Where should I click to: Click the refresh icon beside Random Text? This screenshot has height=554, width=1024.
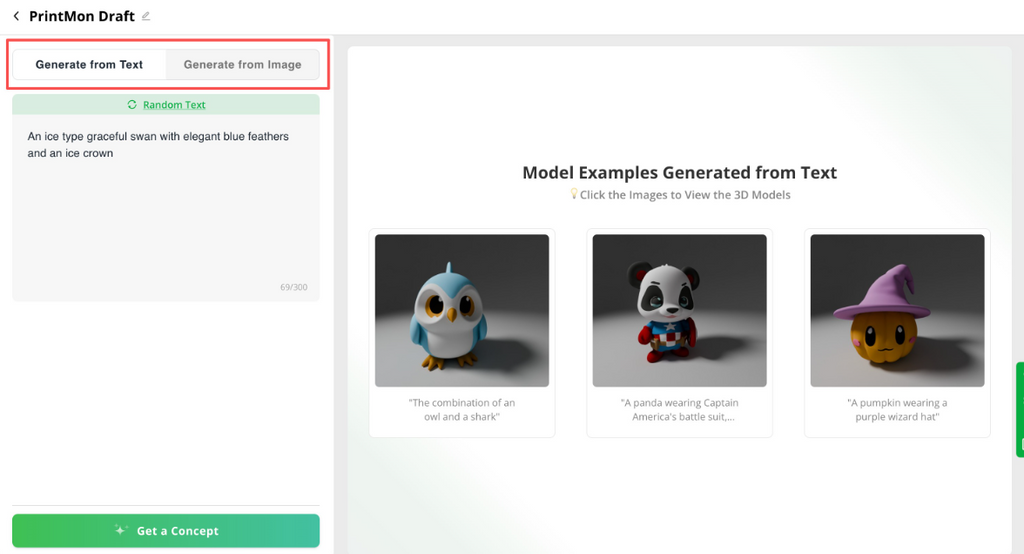(x=132, y=105)
